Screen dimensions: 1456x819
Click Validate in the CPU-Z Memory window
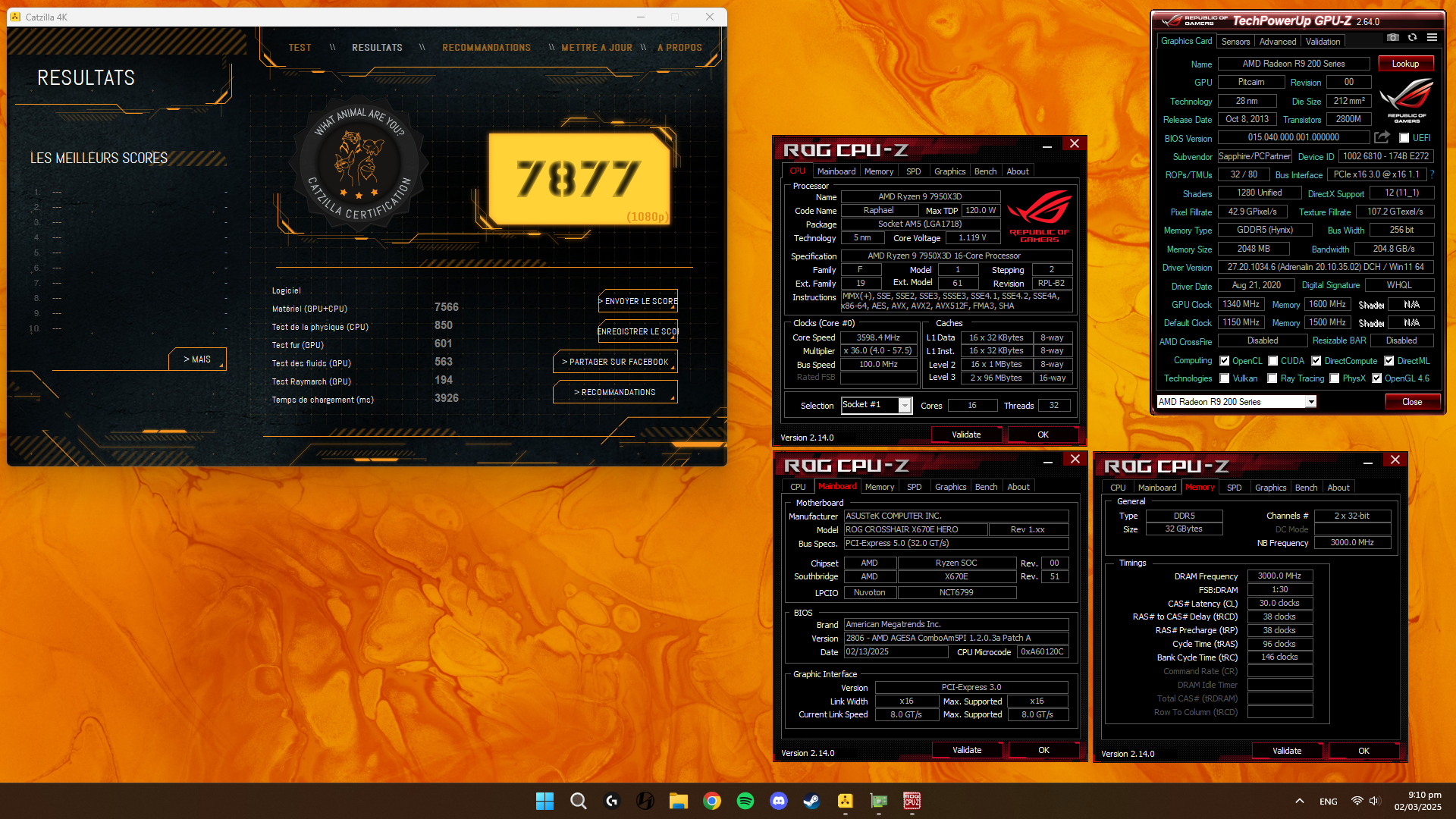(1287, 751)
